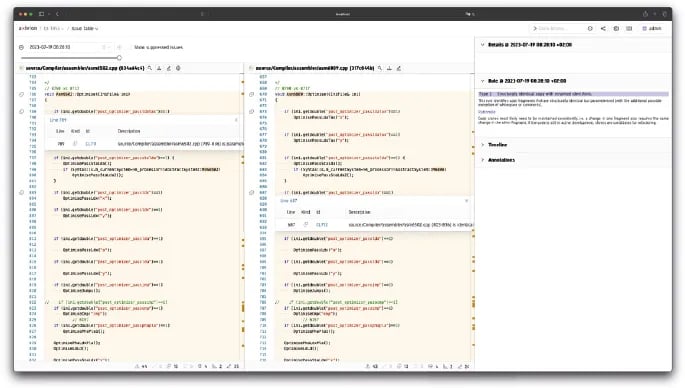Click the Rationale link in the Rule section

click(x=487, y=112)
